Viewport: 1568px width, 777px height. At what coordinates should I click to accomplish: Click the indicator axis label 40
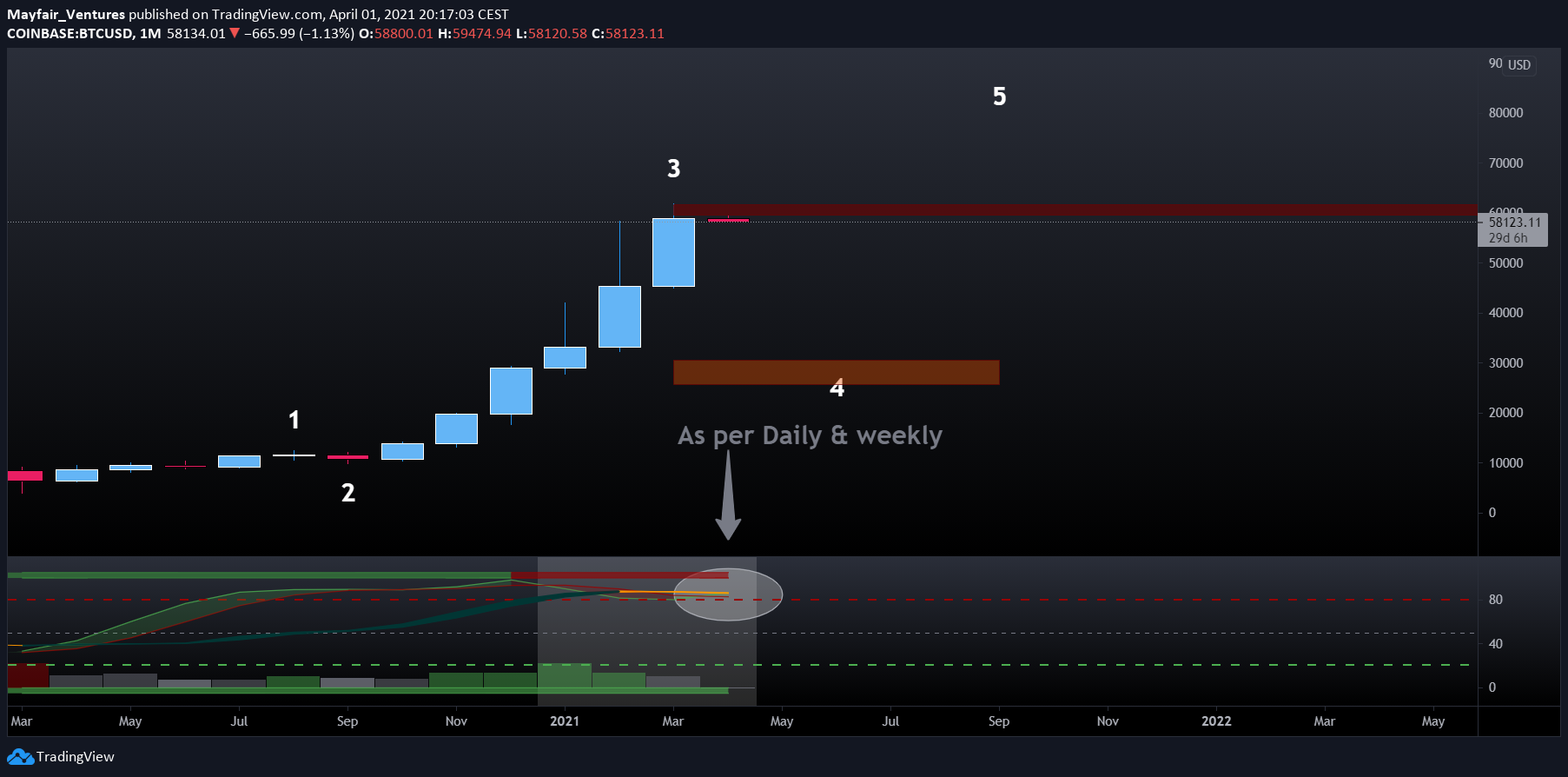pyautogui.click(x=1496, y=644)
